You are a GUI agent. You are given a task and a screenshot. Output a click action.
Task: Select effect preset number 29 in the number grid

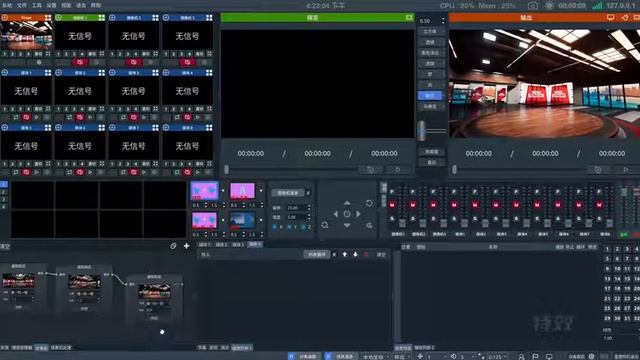pyautogui.click(x=607, y=318)
